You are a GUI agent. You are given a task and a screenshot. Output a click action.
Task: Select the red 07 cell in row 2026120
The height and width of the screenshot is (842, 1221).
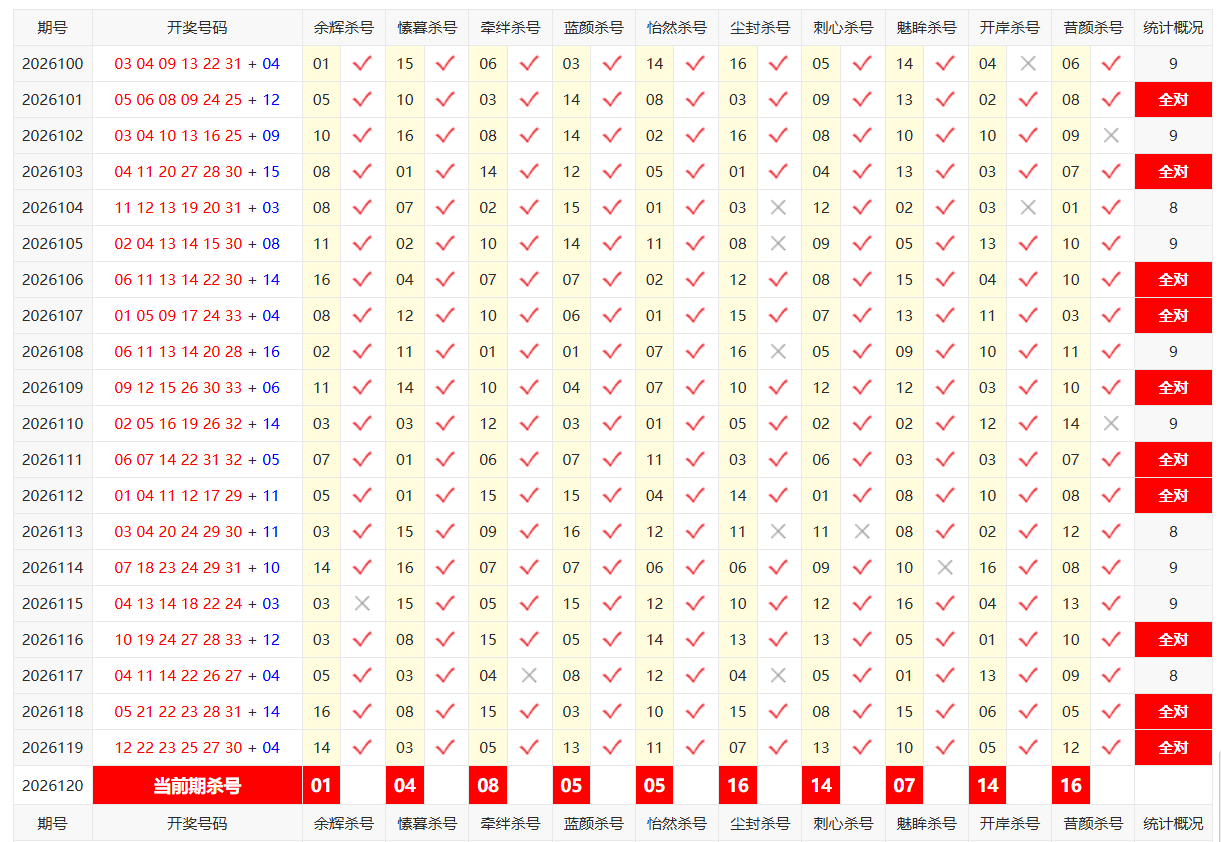pos(904,786)
